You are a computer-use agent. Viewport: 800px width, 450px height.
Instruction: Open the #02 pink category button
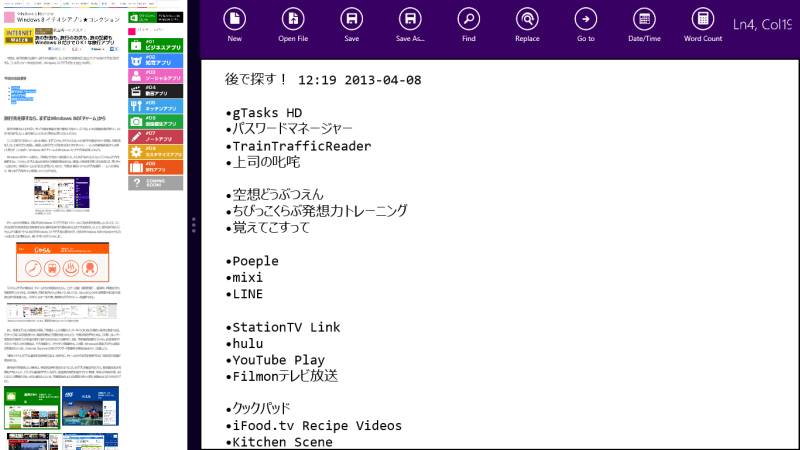point(155,59)
